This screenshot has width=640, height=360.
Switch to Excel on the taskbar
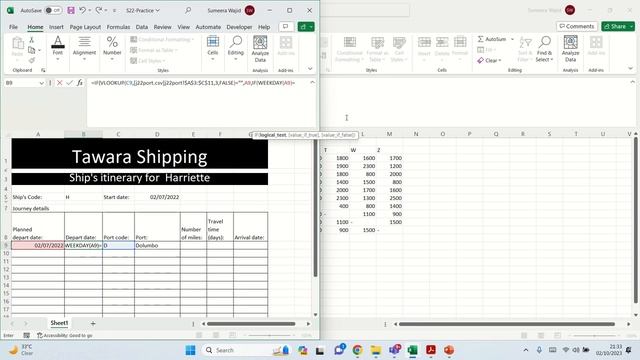(x=412, y=350)
